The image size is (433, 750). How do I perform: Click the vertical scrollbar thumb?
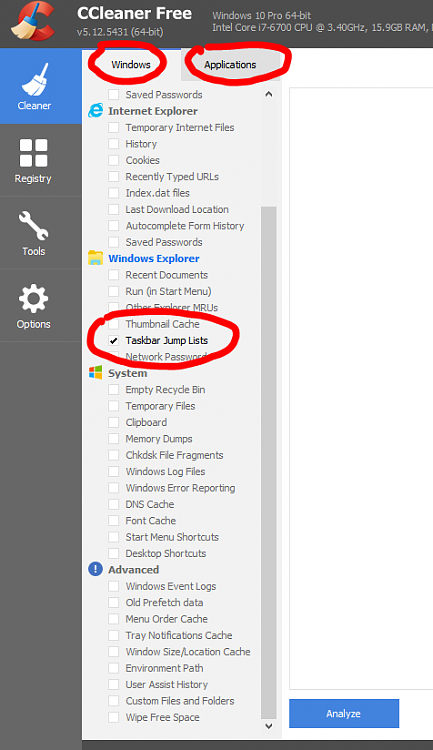[x=269, y=462]
